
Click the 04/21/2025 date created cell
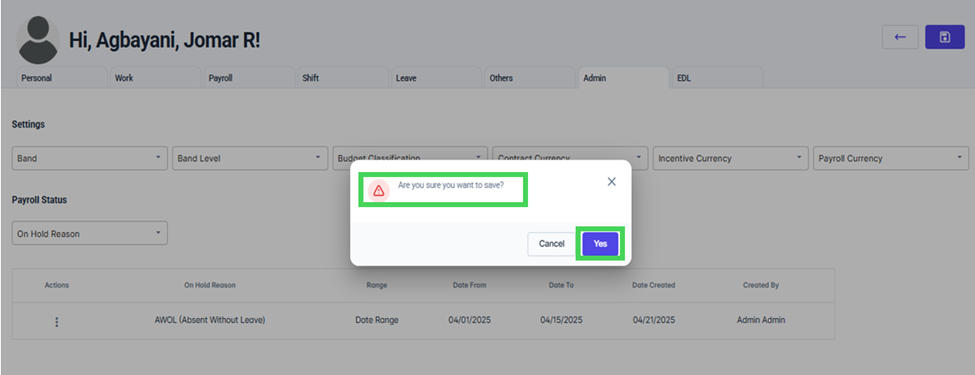pos(654,320)
